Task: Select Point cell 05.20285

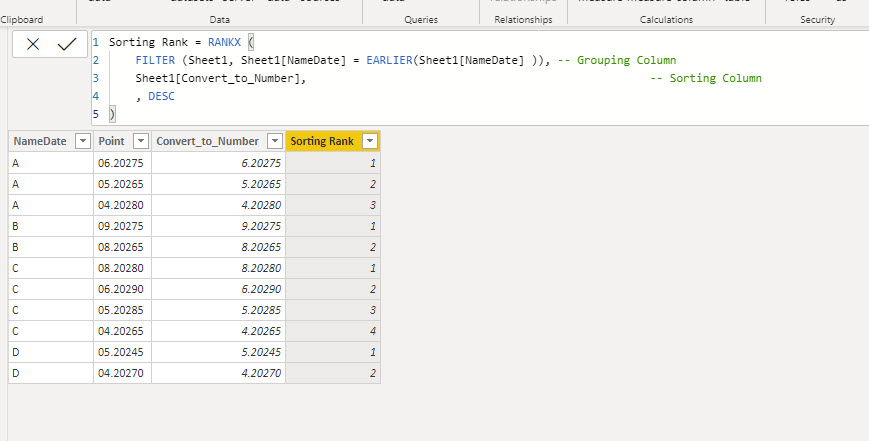Action: point(122,310)
